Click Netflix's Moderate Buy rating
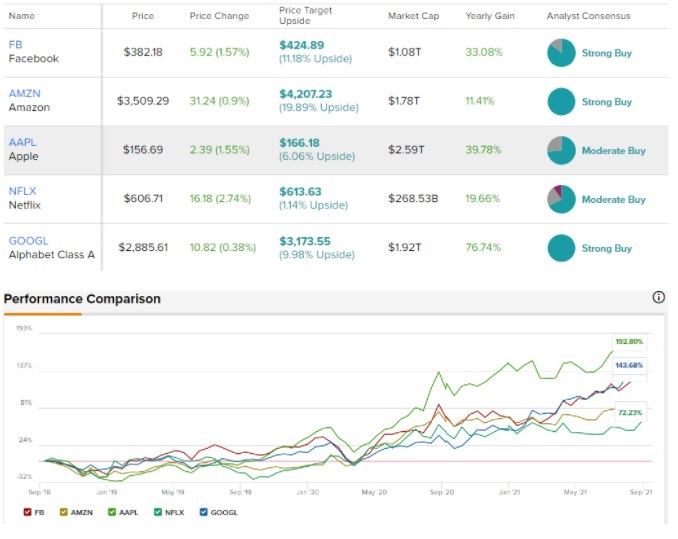Viewport: 678px width, 539px height. pyautogui.click(x=614, y=200)
